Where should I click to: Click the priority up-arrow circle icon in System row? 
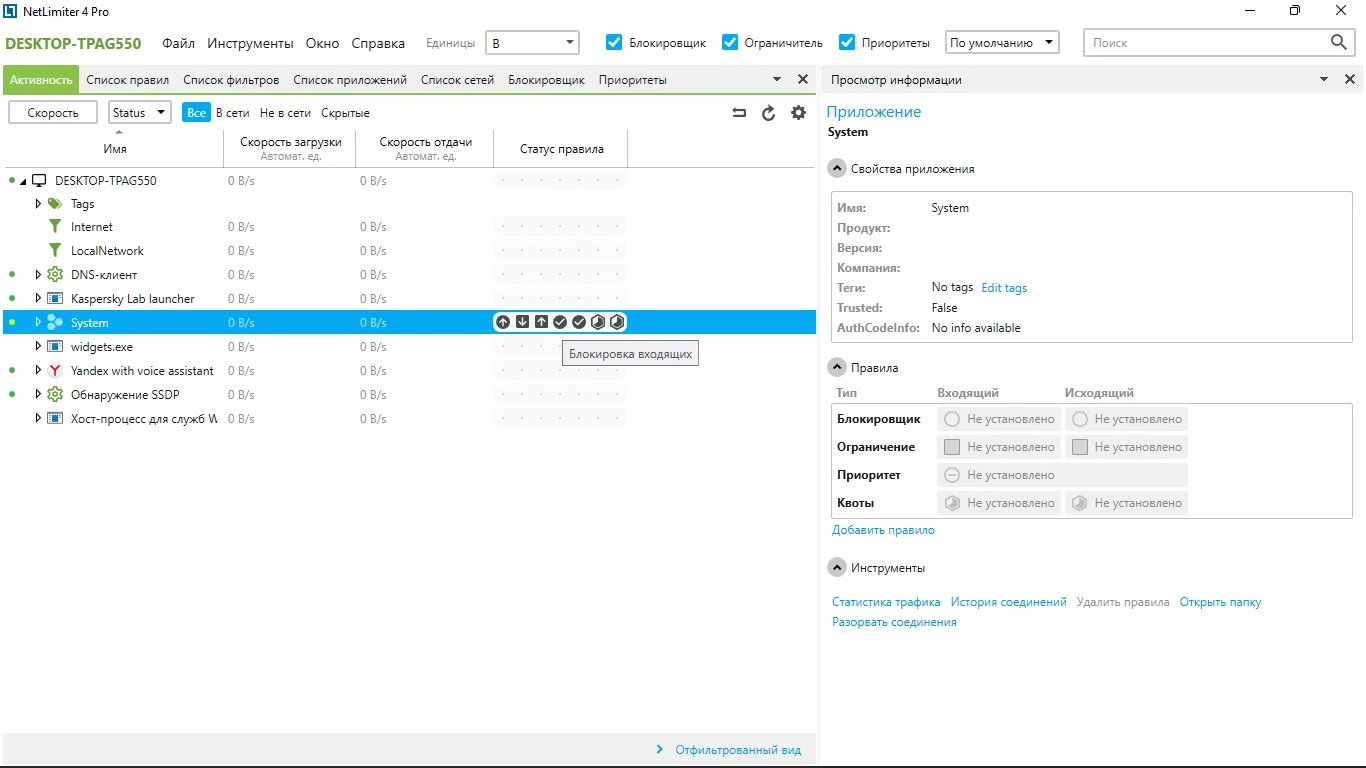coord(503,322)
